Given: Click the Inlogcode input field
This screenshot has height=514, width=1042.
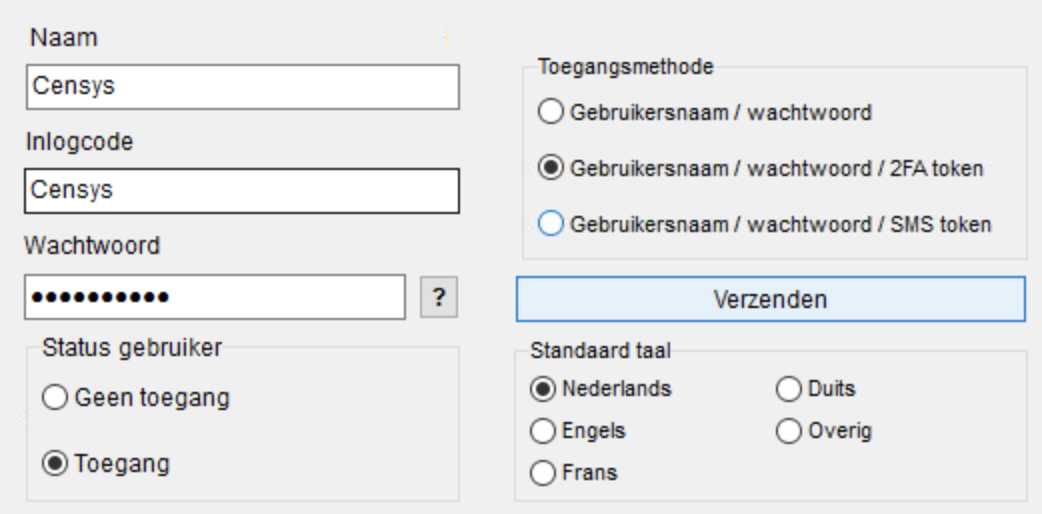Looking at the screenshot, I should point(242,191).
